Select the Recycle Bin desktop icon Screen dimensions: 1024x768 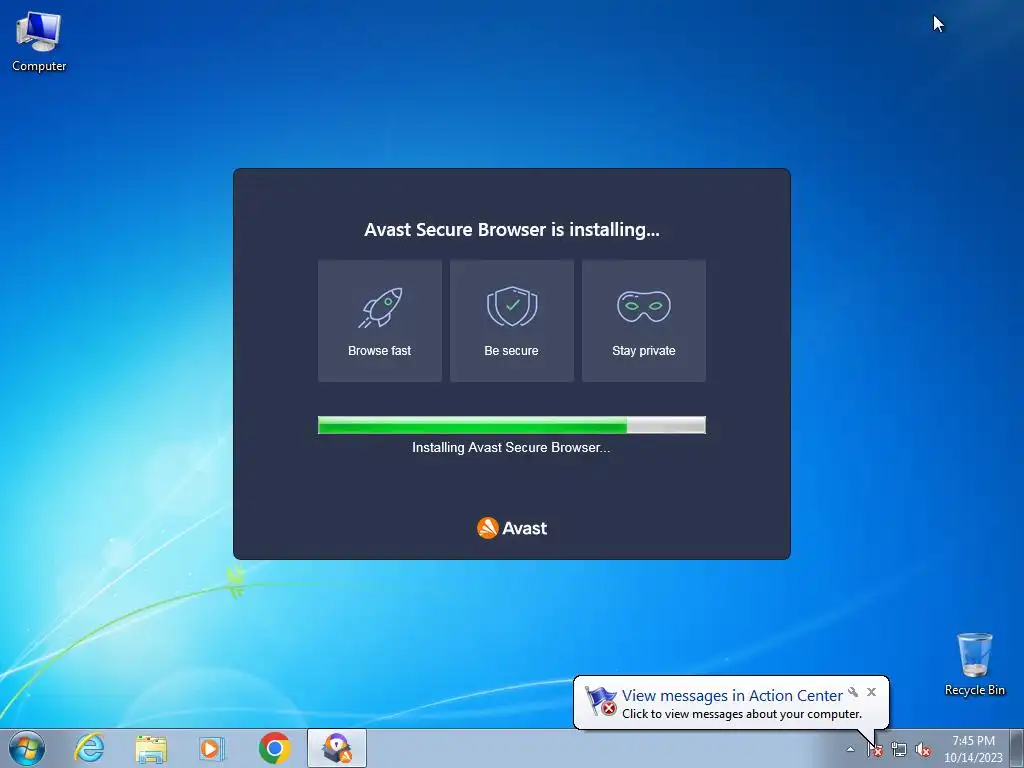[x=974, y=664]
